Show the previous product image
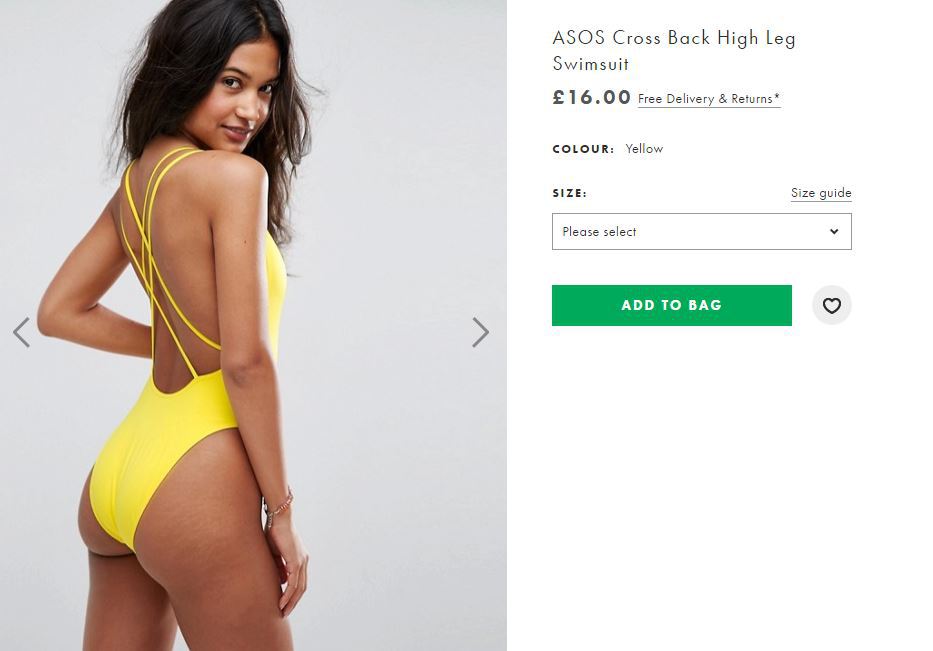This screenshot has width=933, height=651. [21, 332]
